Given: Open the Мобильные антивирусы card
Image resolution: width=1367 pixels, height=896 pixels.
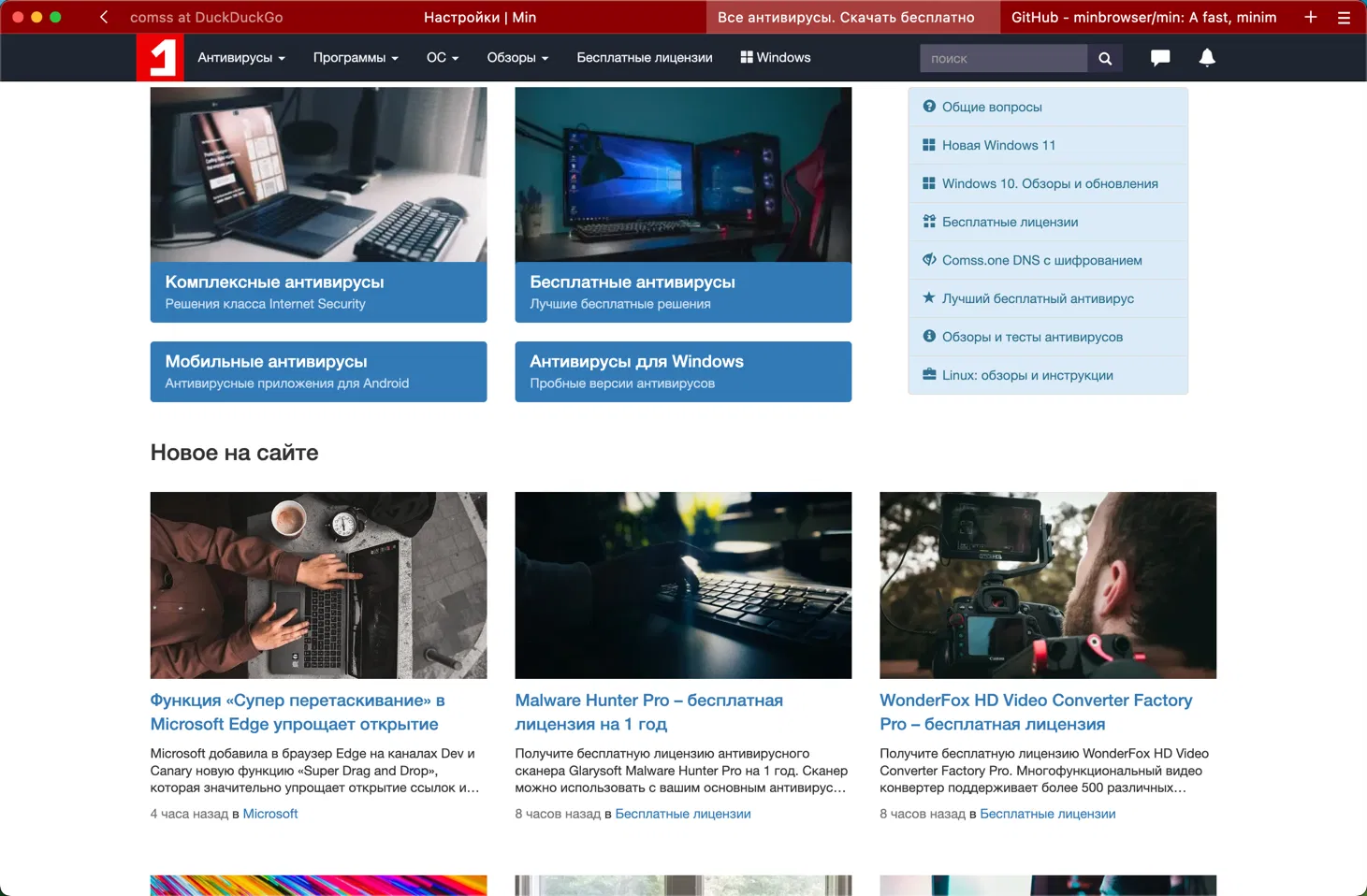Looking at the screenshot, I should pyautogui.click(x=318, y=371).
